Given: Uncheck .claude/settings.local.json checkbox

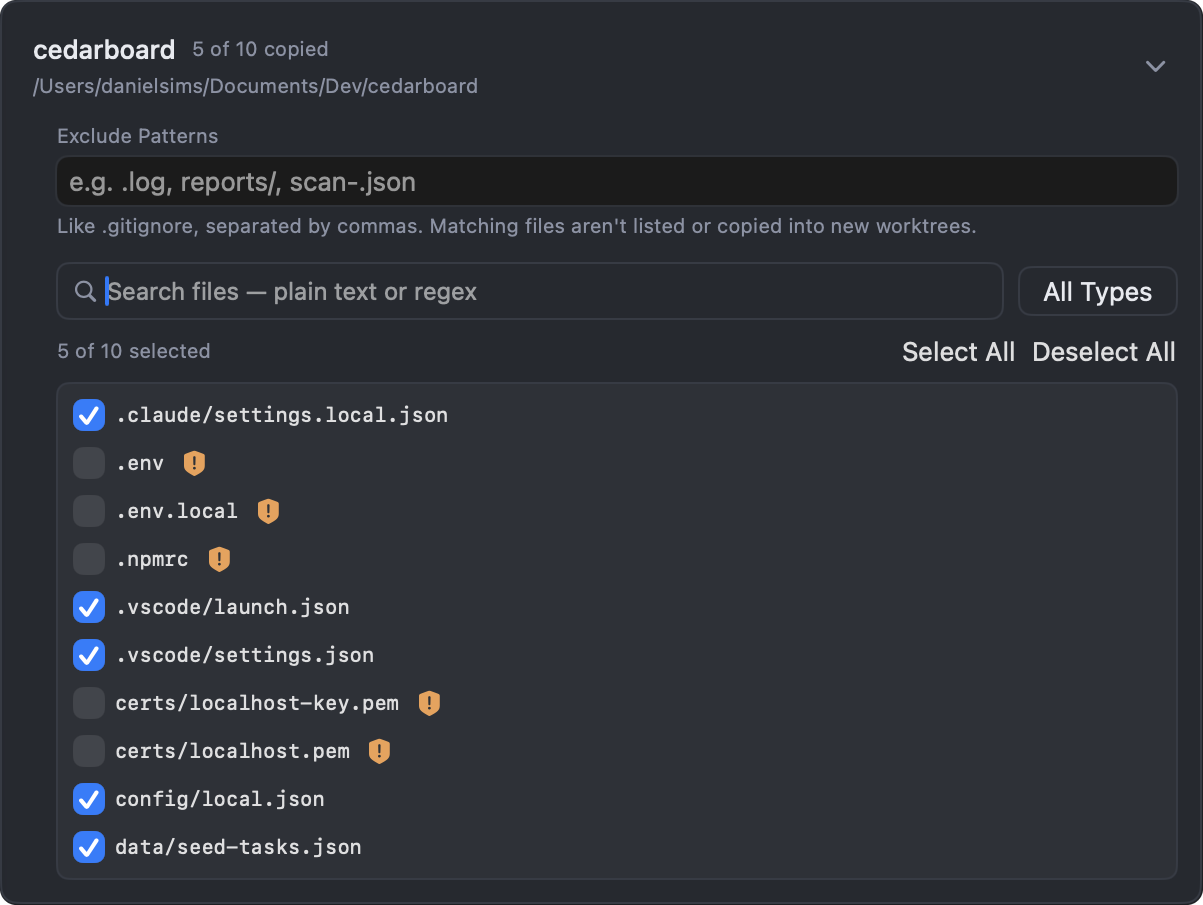Looking at the screenshot, I should [89, 415].
